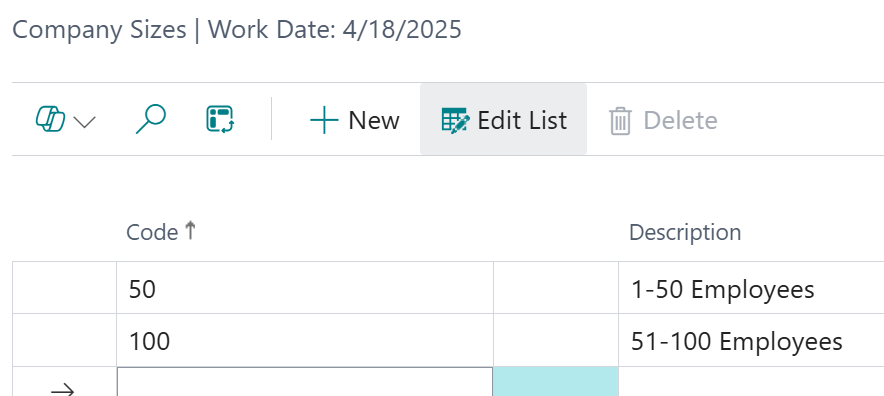Screen dimensions: 884x396
Task: Expand the chevron next to Copilot
Action: [85, 121]
